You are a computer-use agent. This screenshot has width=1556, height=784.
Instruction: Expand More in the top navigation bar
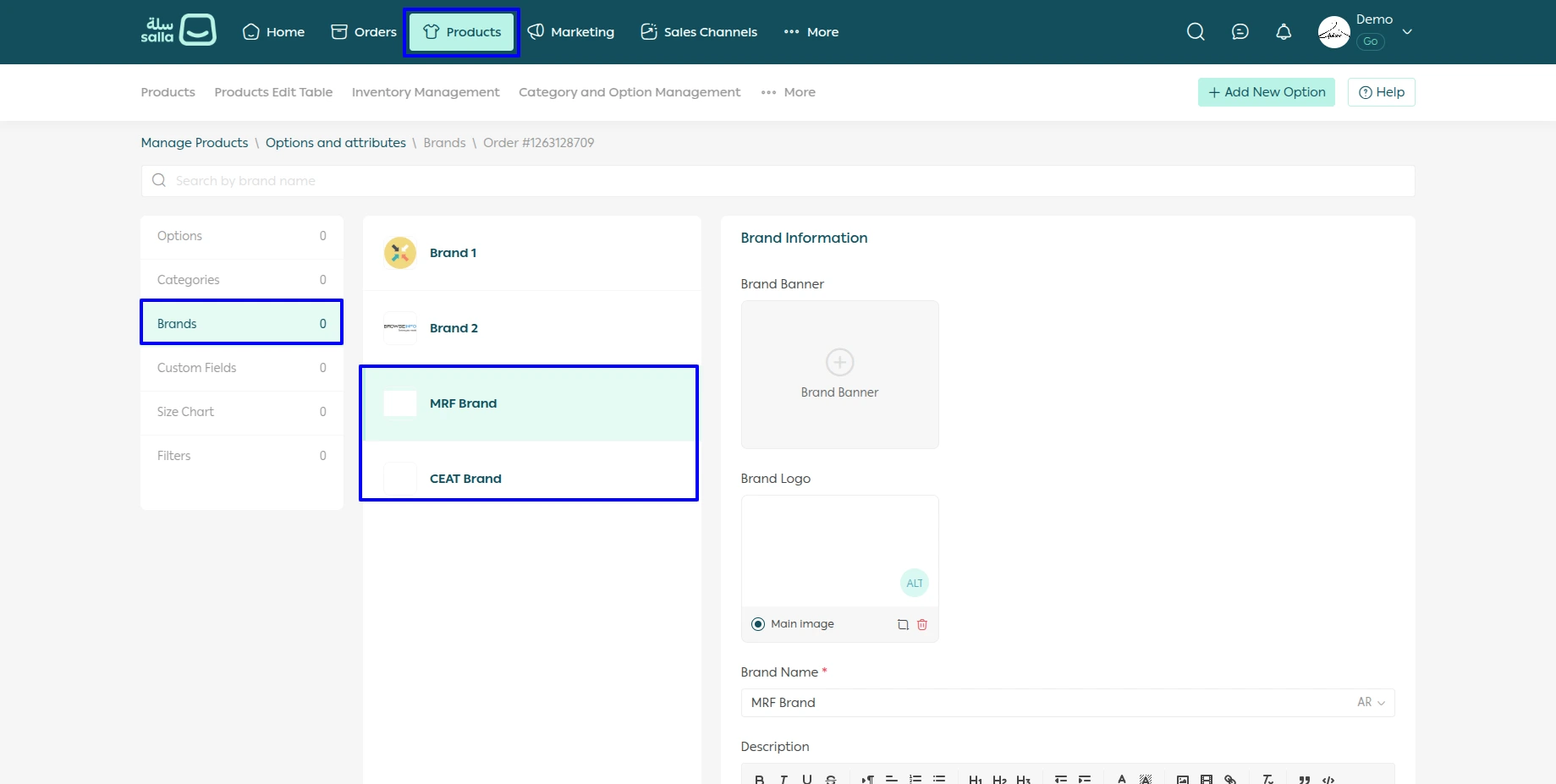coord(811,32)
